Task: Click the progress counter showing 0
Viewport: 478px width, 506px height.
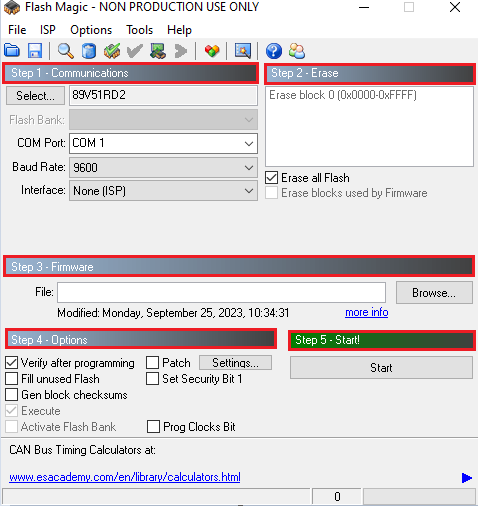Action: (337, 497)
